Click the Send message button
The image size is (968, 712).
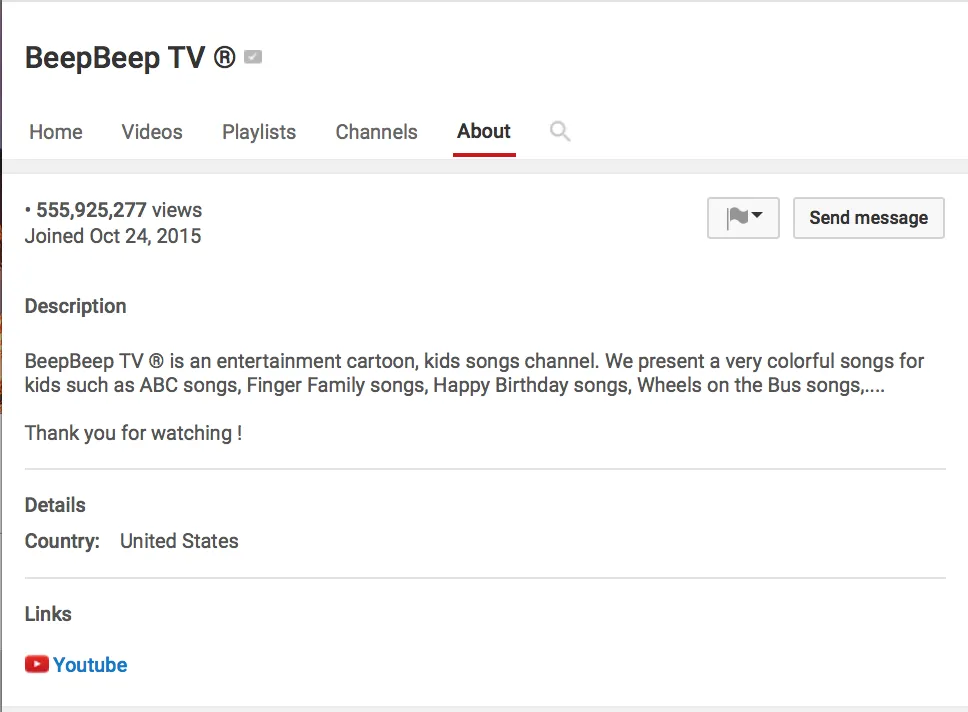click(869, 218)
